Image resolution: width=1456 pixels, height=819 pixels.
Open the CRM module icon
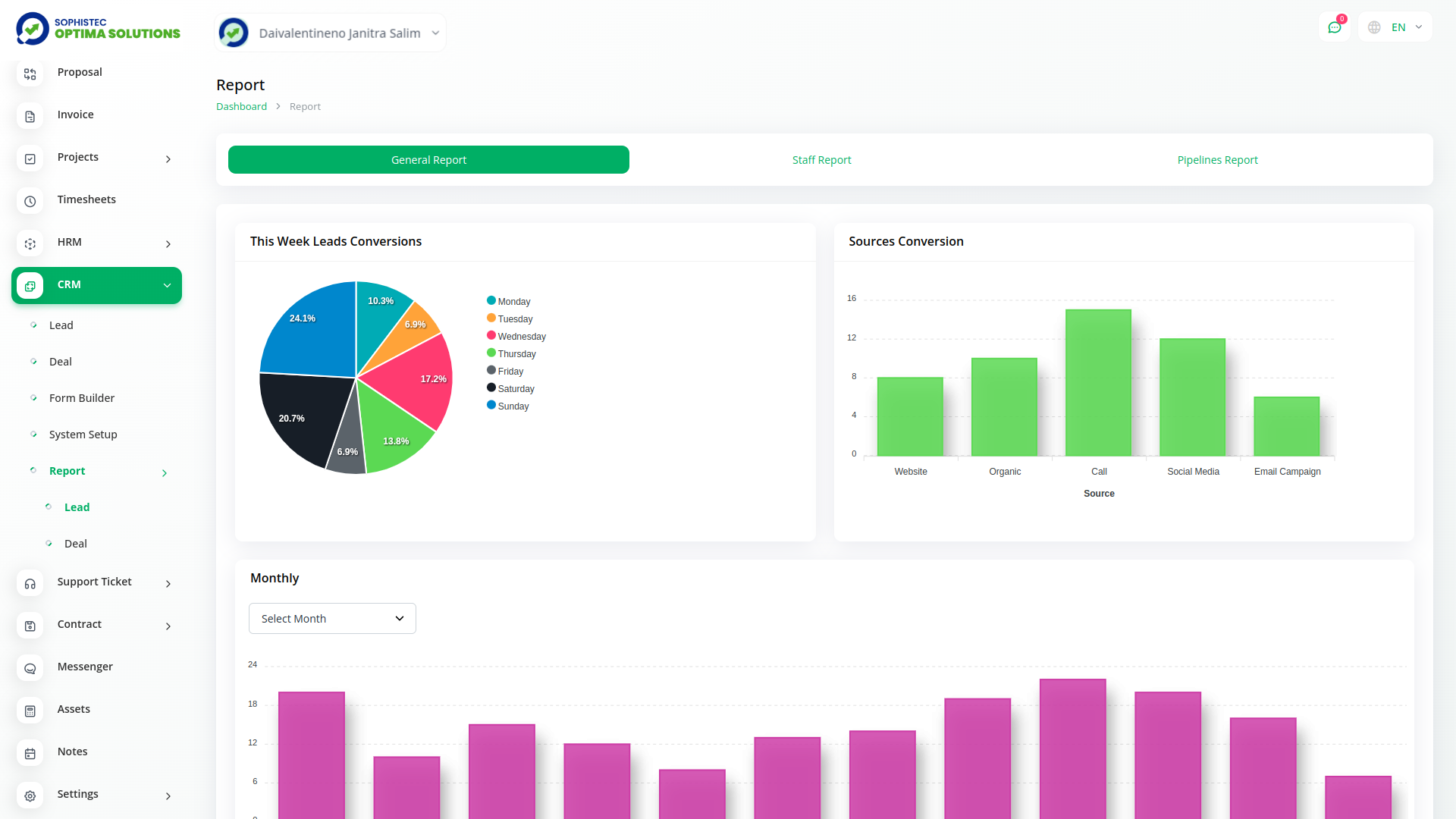(x=30, y=285)
